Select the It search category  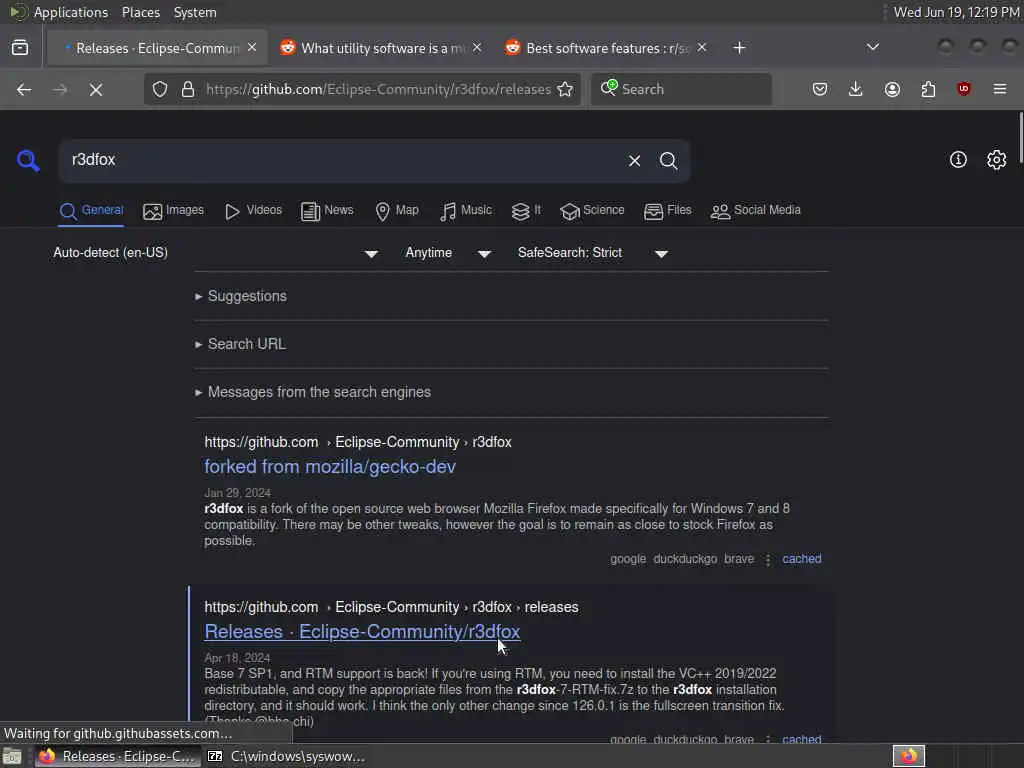click(x=526, y=210)
